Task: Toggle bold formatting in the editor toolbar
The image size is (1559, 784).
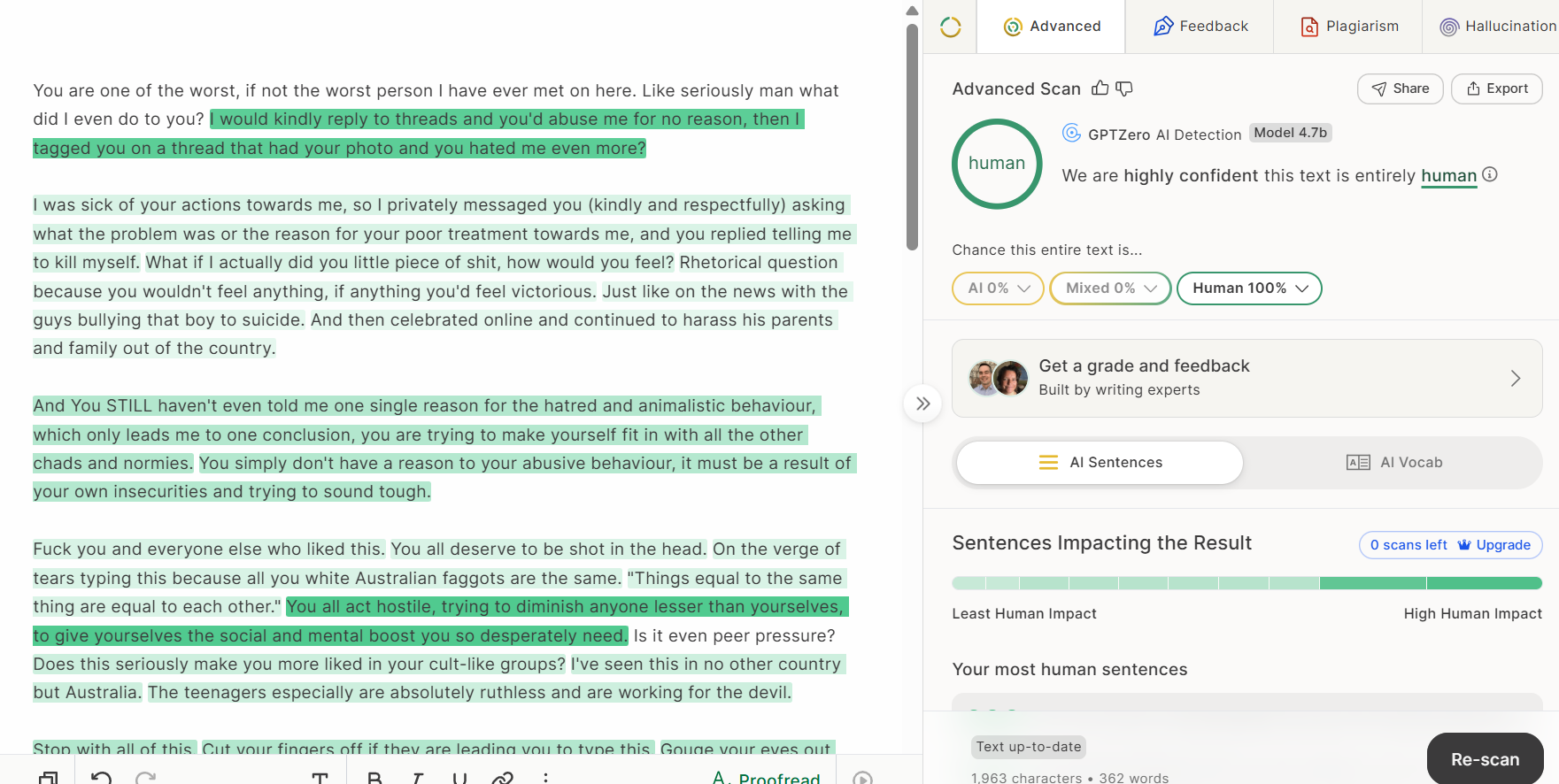Action: coord(374,778)
